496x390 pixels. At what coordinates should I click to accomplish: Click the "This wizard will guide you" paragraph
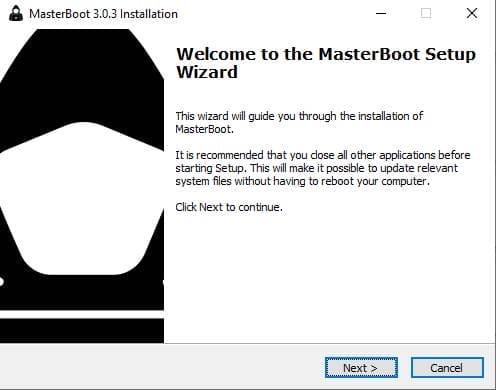299,122
